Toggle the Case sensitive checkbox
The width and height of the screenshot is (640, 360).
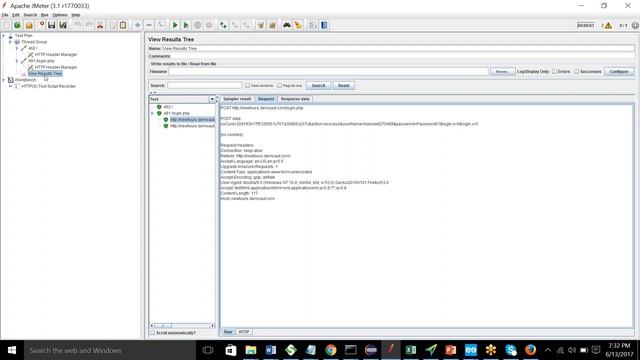[x=247, y=85]
